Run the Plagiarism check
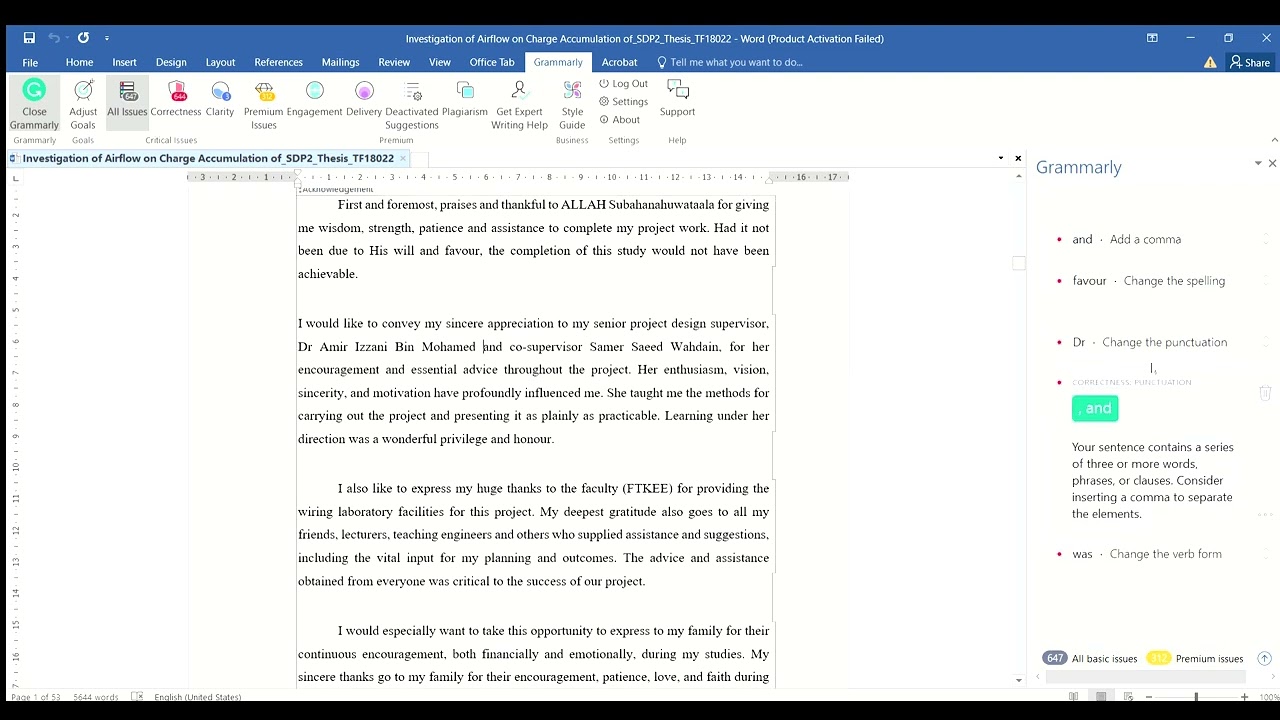 [465, 100]
